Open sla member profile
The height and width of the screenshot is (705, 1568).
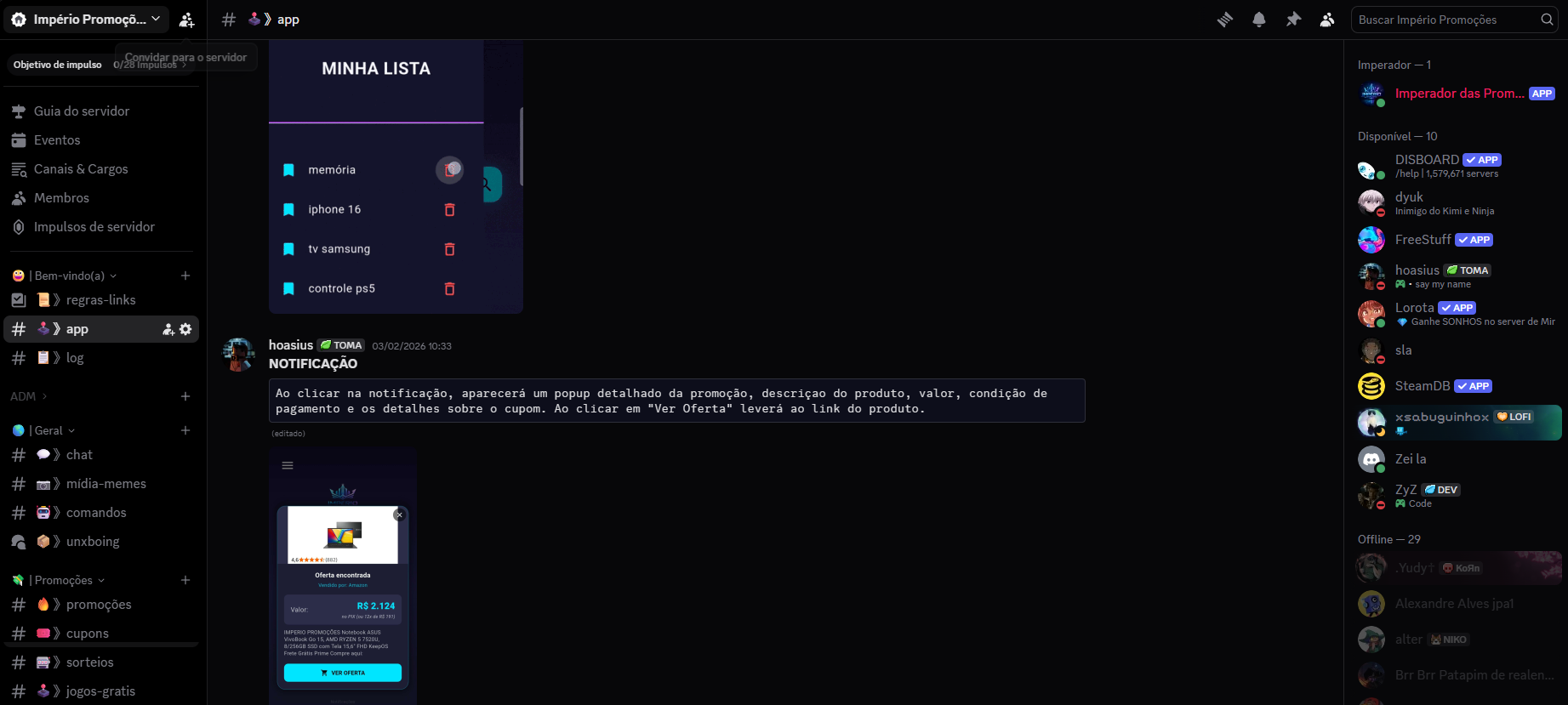[x=1457, y=350]
